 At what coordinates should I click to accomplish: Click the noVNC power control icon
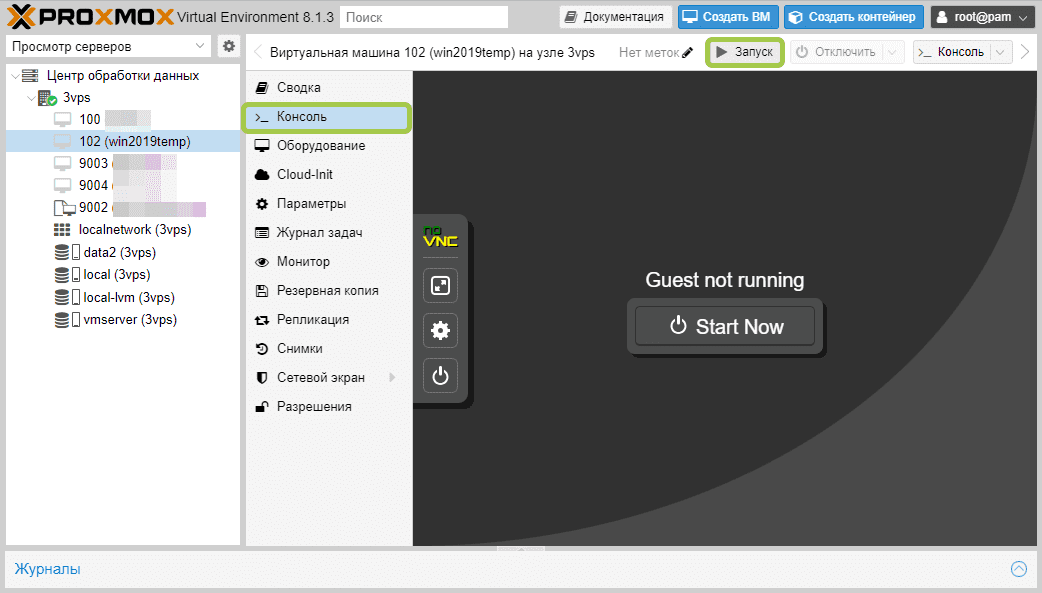[x=441, y=376]
